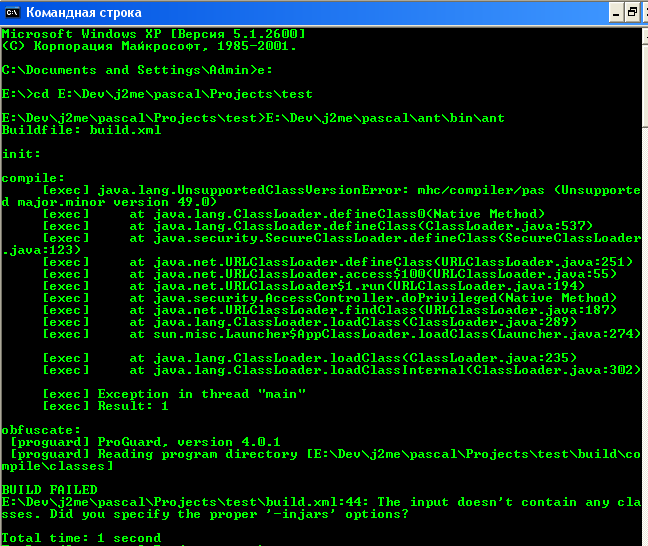Click the restore down window button
Viewport: 648px width, 546px height.
click(631, 13)
